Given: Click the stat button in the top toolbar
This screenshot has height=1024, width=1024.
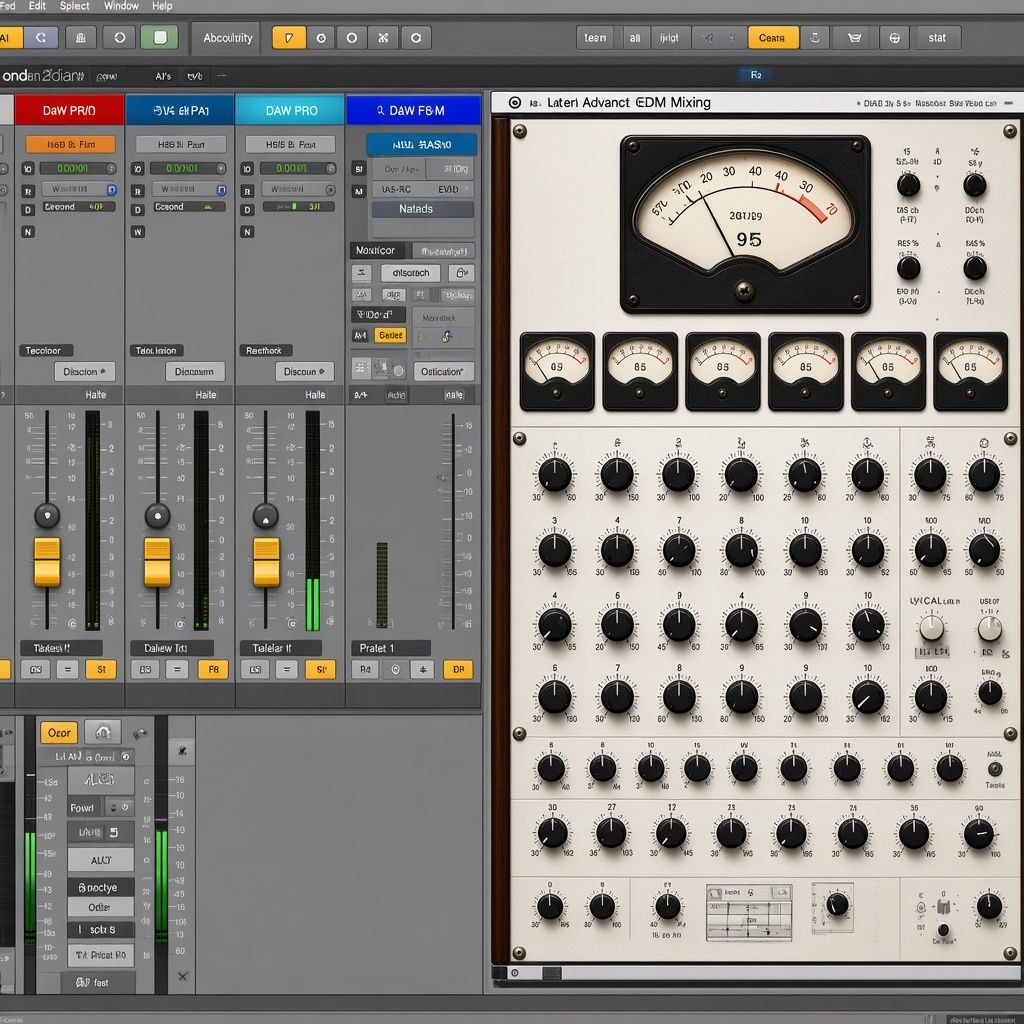Looking at the screenshot, I should (937, 38).
